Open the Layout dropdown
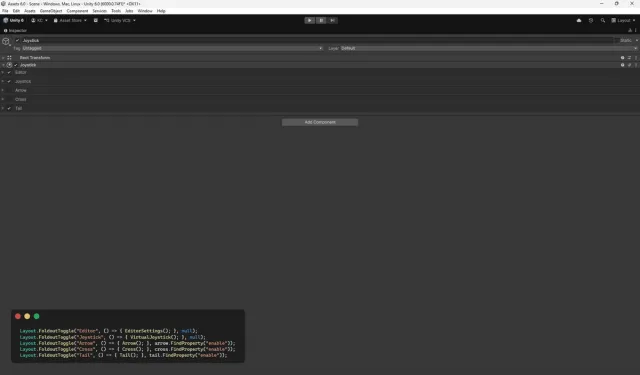640x375 pixels. 623,20
